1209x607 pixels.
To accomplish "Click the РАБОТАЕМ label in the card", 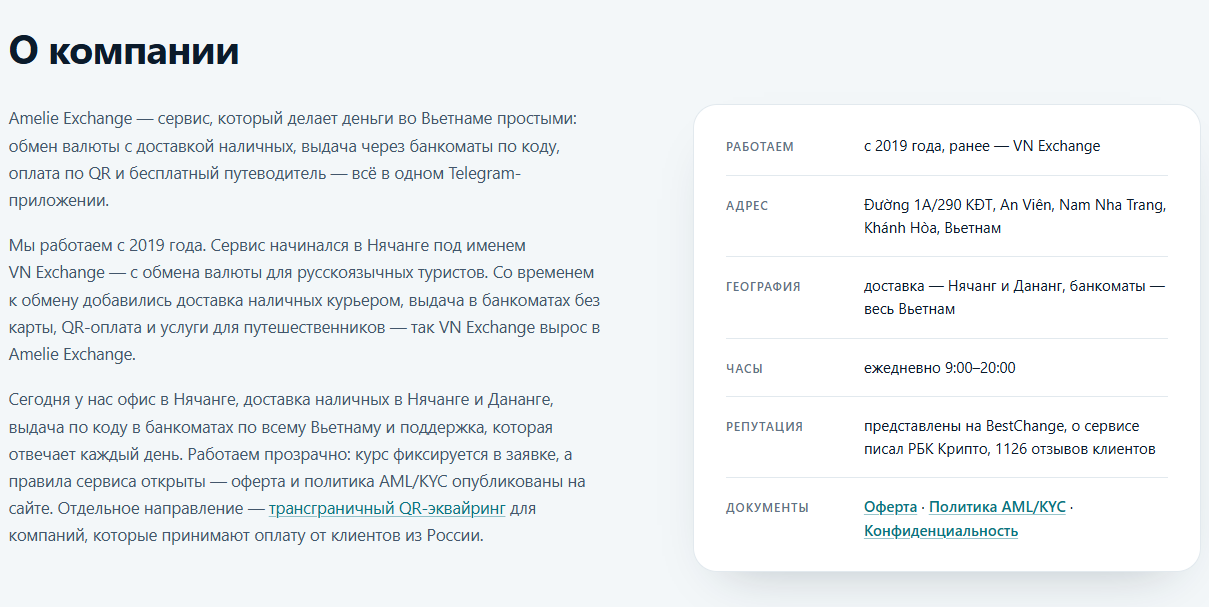I will tap(760, 147).
